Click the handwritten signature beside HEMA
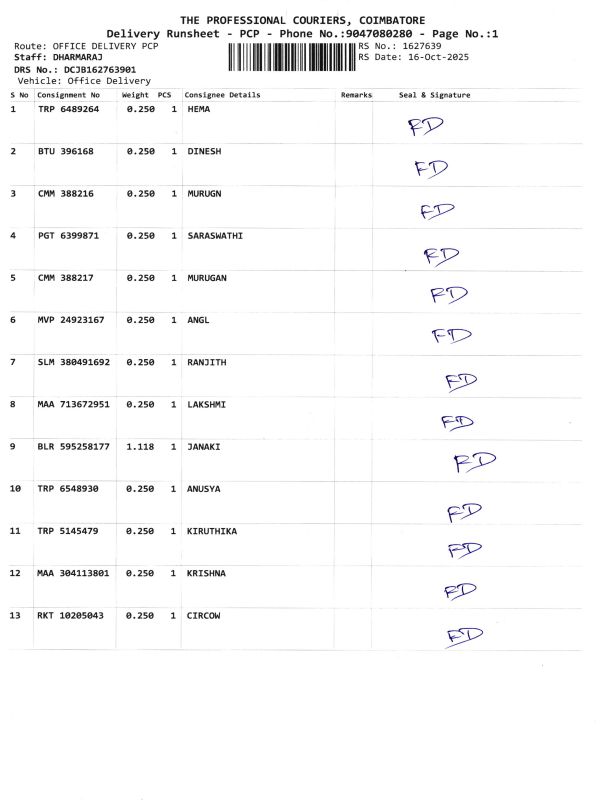 (425, 126)
